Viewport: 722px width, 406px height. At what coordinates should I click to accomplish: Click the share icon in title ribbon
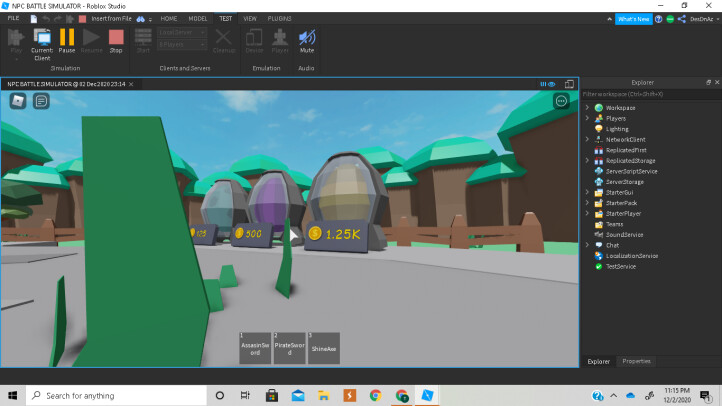682,19
